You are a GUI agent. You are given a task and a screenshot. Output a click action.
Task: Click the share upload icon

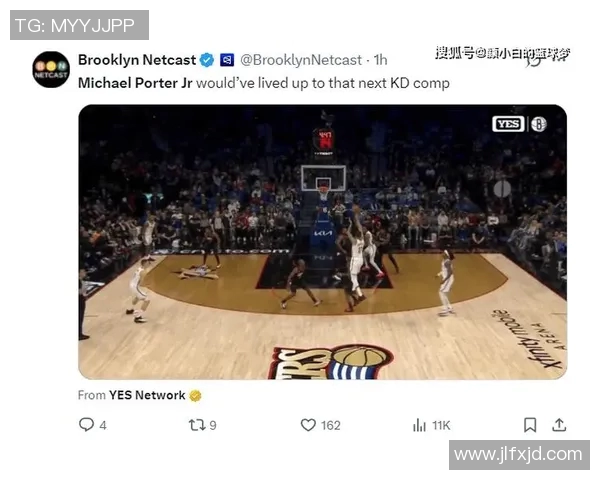click(559, 424)
